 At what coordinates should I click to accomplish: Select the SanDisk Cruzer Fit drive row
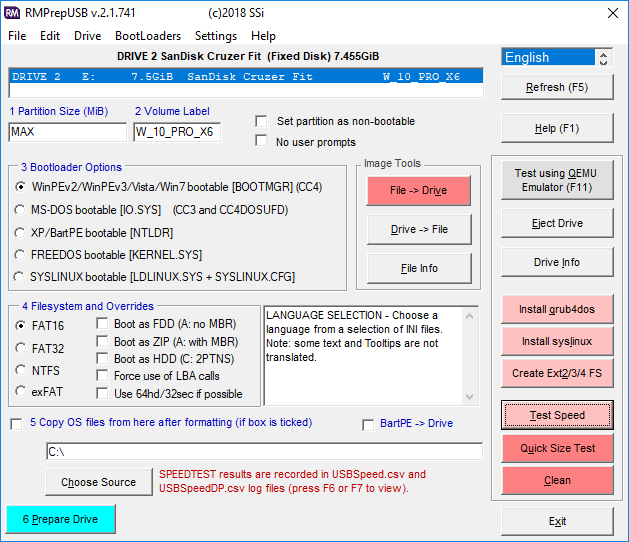[245, 77]
